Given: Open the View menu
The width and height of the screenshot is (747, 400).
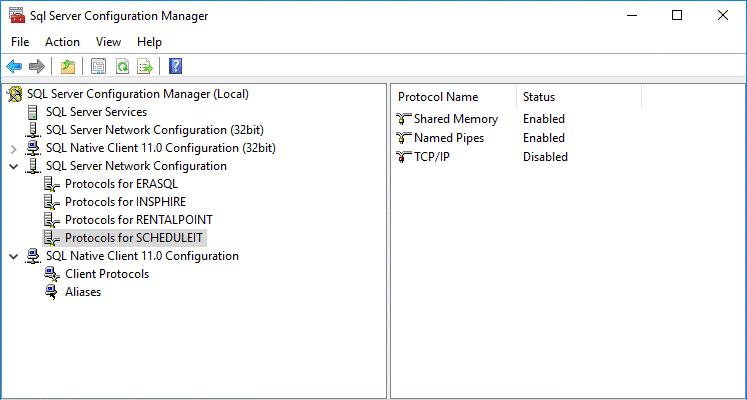Looking at the screenshot, I should (x=108, y=42).
